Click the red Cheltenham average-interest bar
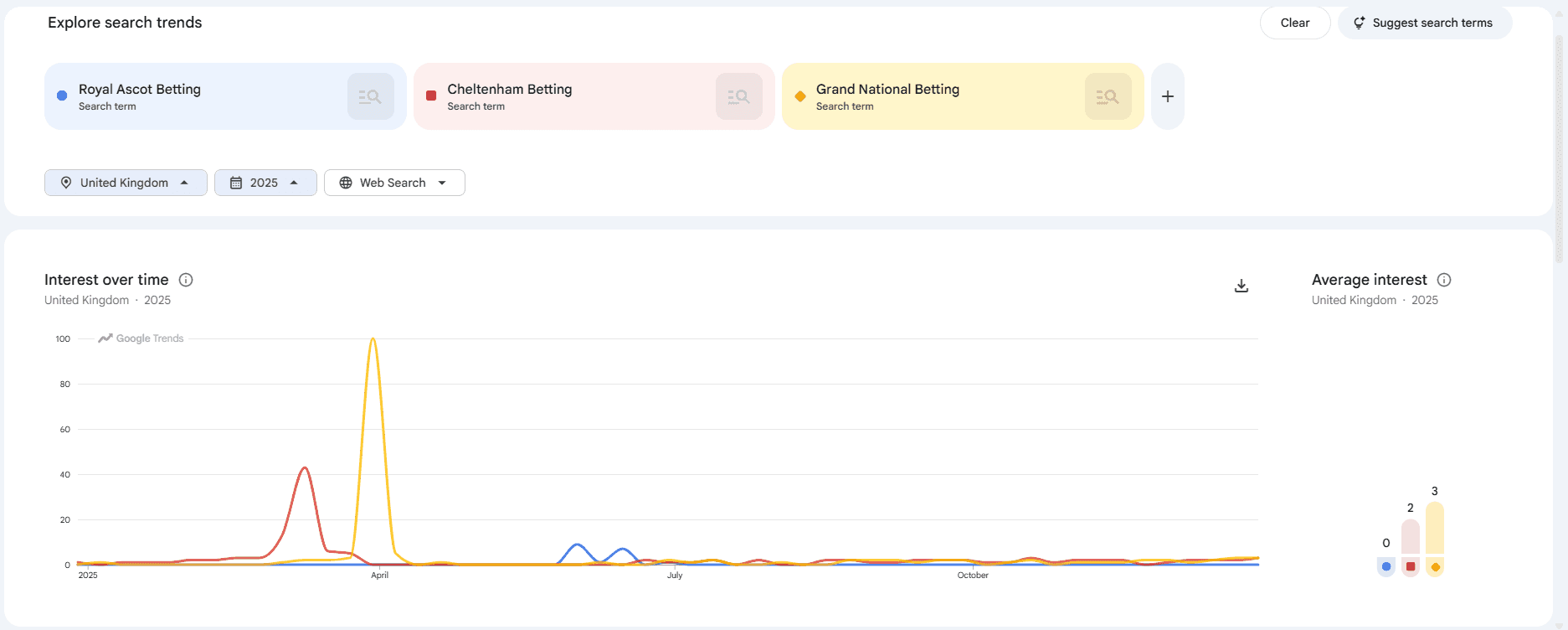1568x630 pixels. click(x=1411, y=537)
